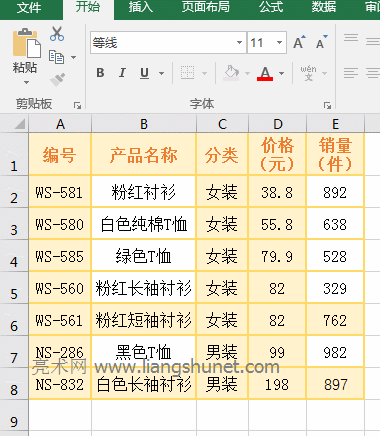Click the cell containing WS-581
380x436 pixels.
pos(60,192)
